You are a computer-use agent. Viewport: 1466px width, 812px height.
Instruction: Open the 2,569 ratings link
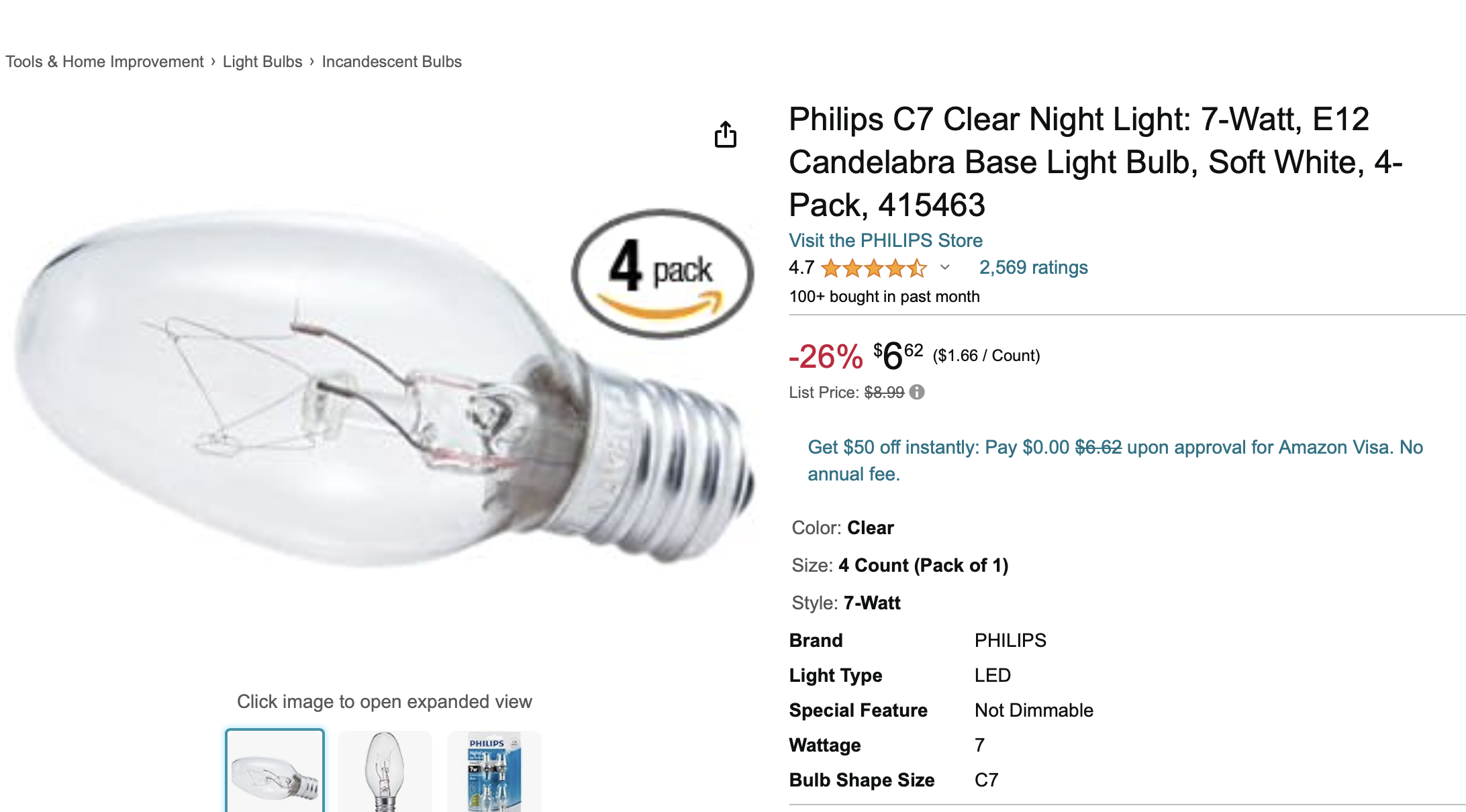(x=1033, y=267)
